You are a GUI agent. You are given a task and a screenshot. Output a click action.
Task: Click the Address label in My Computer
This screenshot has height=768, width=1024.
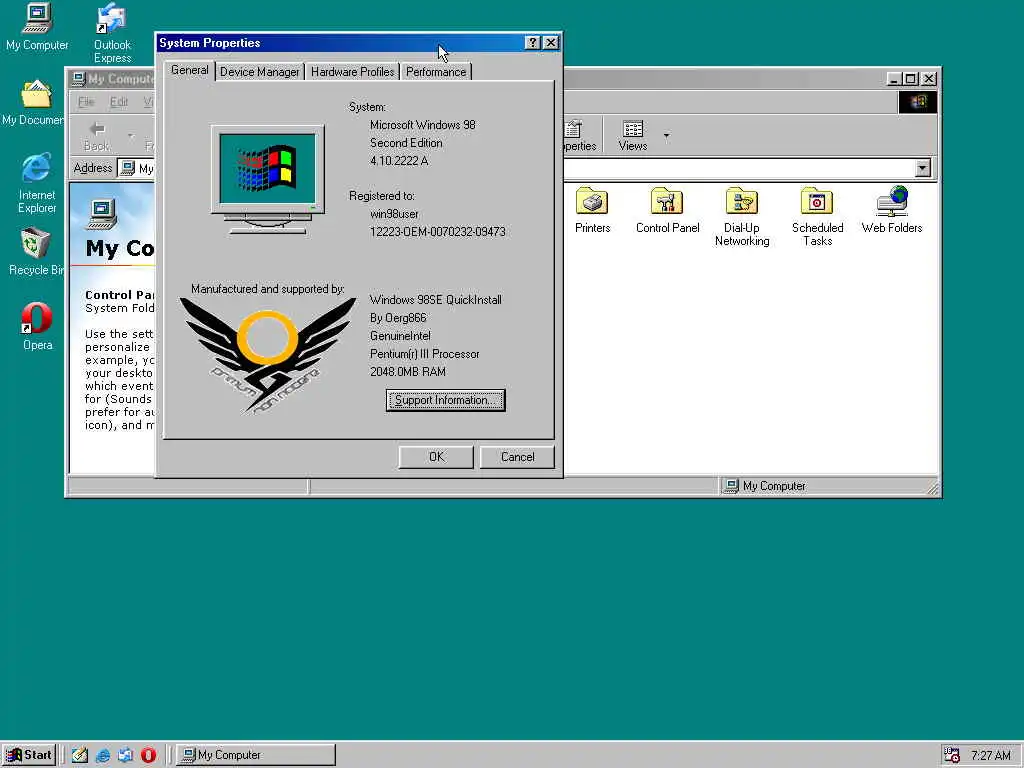click(x=93, y=168)
